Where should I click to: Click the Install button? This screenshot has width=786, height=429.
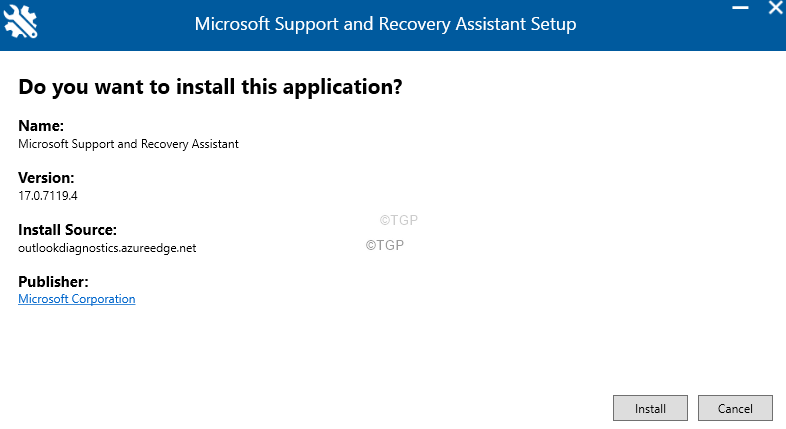pyautogui.click(x=650, y=408)
